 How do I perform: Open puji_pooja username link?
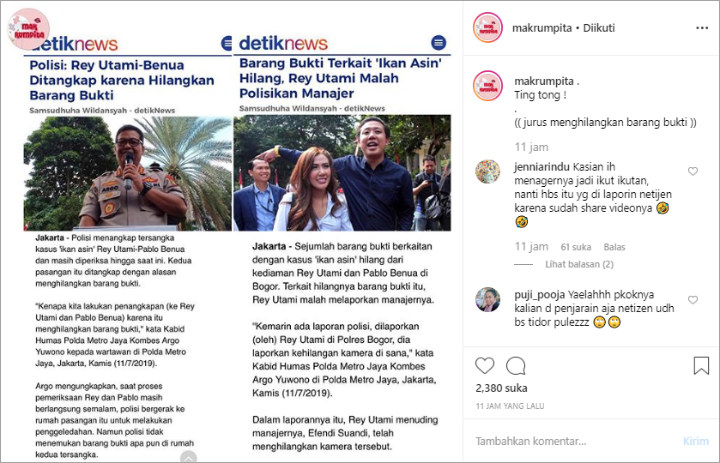[540, 295]
